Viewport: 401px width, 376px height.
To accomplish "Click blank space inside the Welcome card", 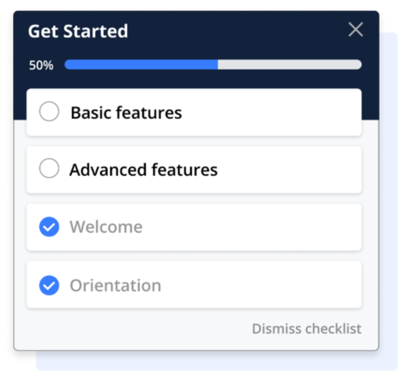I will click(x=252, y=227).
